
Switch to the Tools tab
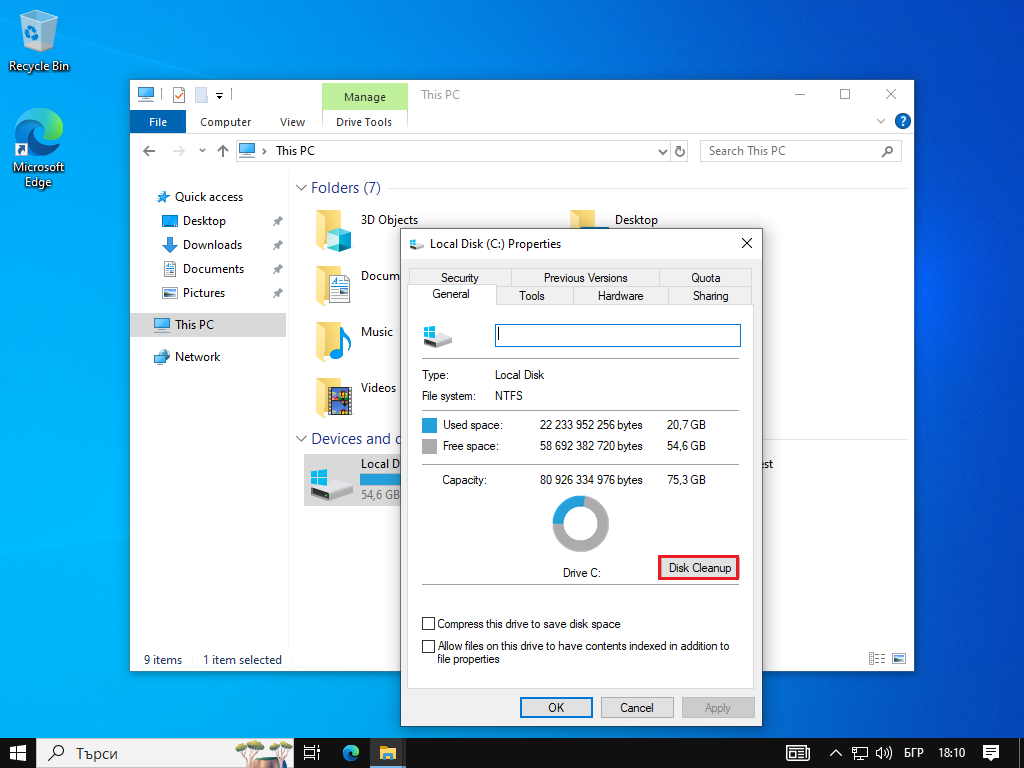tap(532, 296)
